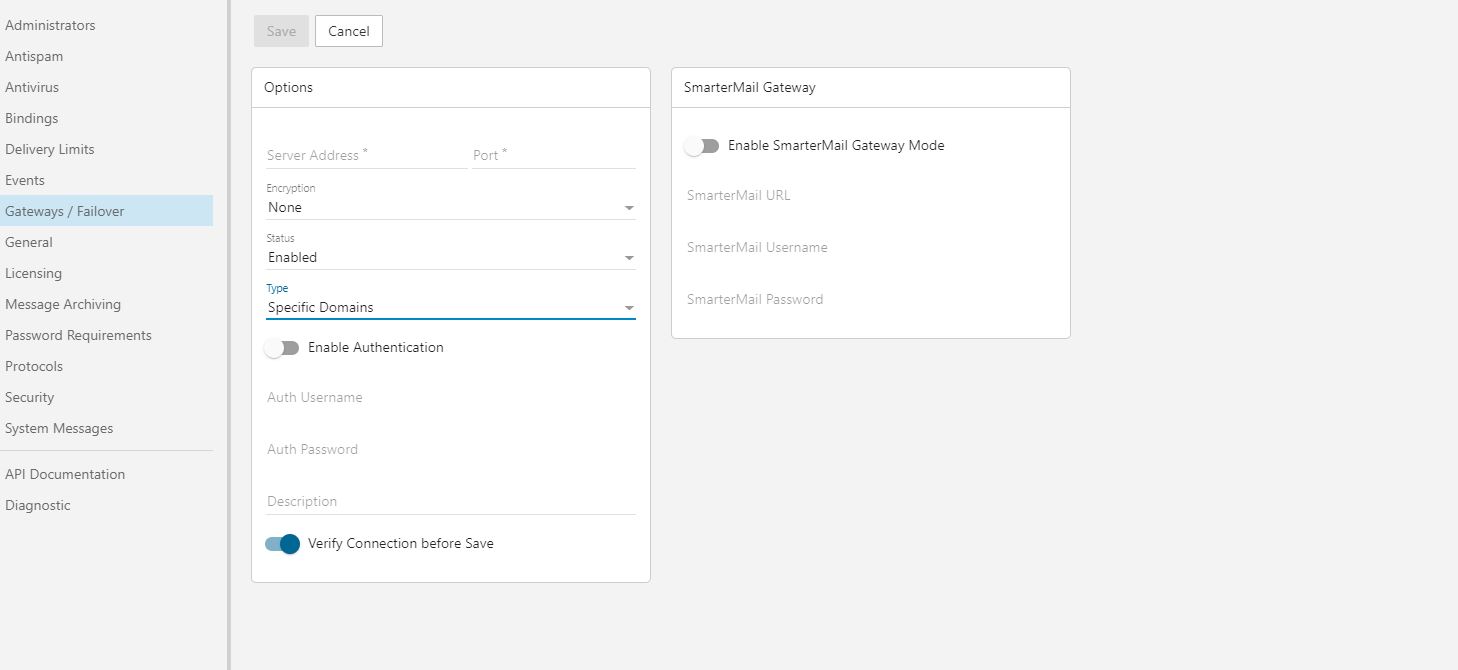Focus the Port input field
Viewport: 1458px width, 670px height.
(x=553, y=156)
